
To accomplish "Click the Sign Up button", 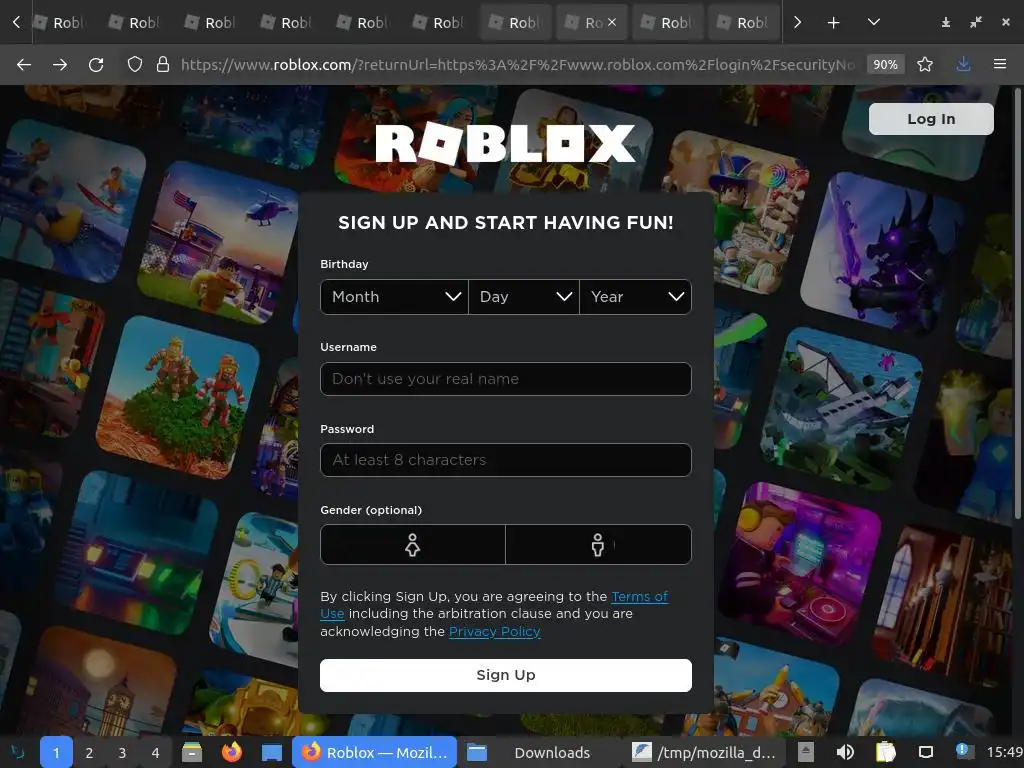I will tap(505, 675).
